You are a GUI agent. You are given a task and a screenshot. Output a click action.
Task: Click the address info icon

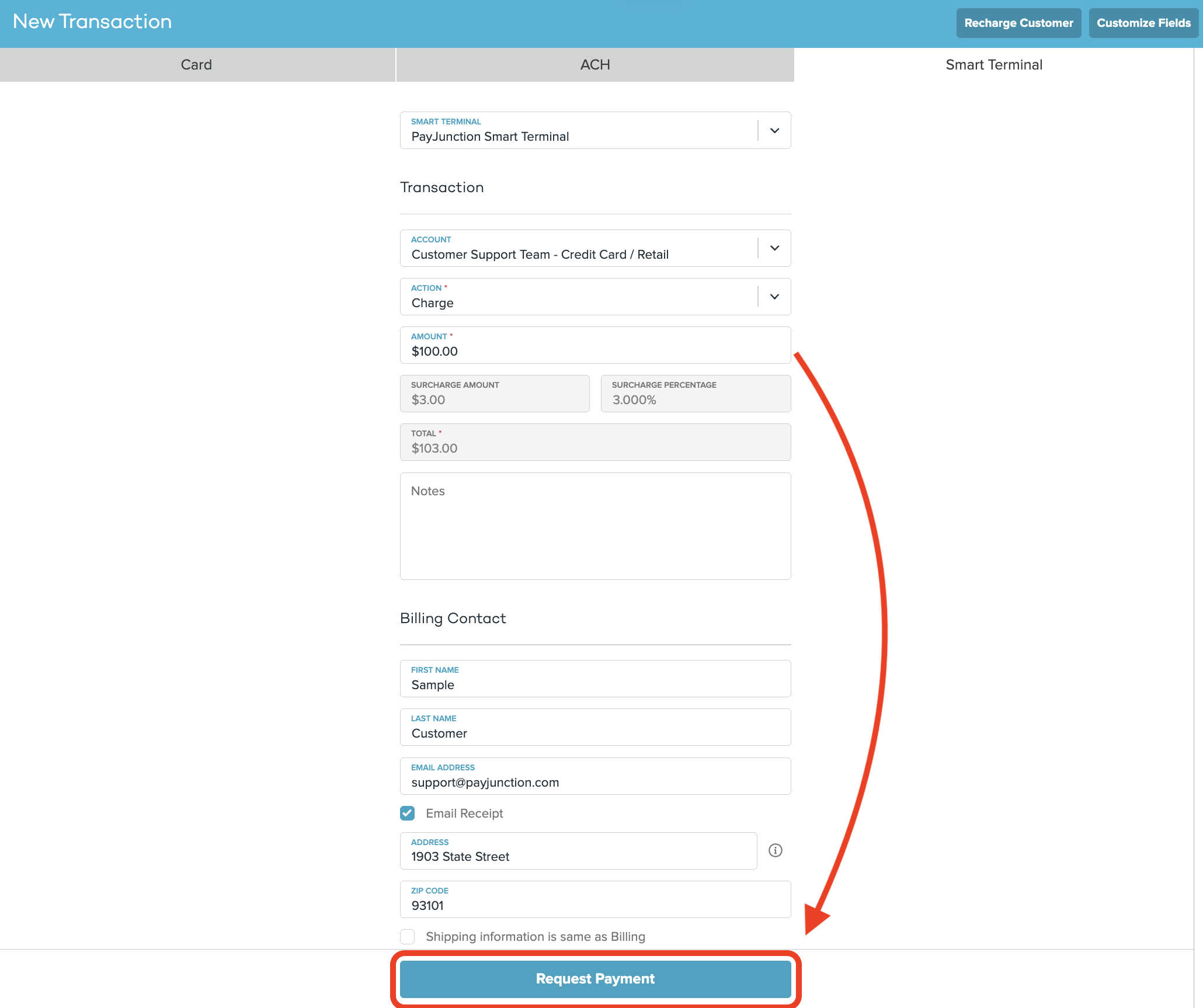(x=775, y=850)
